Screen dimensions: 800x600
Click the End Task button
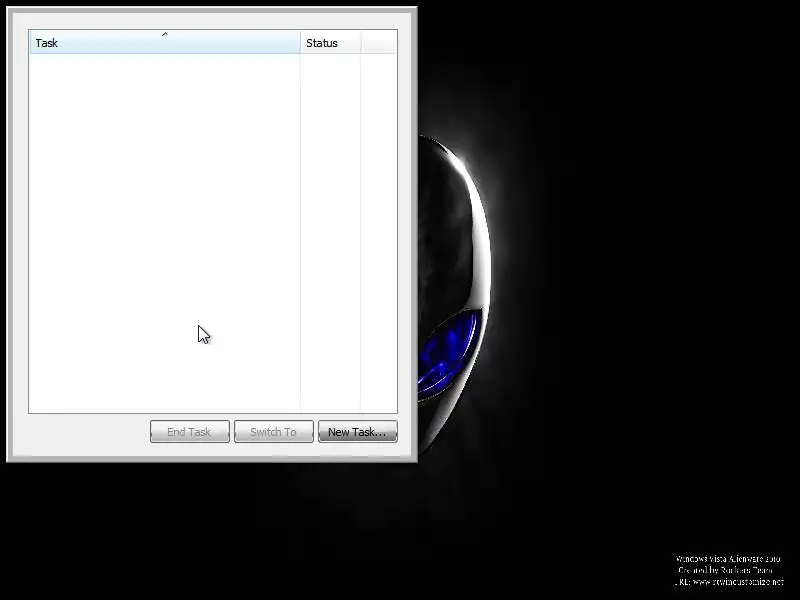pyautogui.click(x=190, y=432)
